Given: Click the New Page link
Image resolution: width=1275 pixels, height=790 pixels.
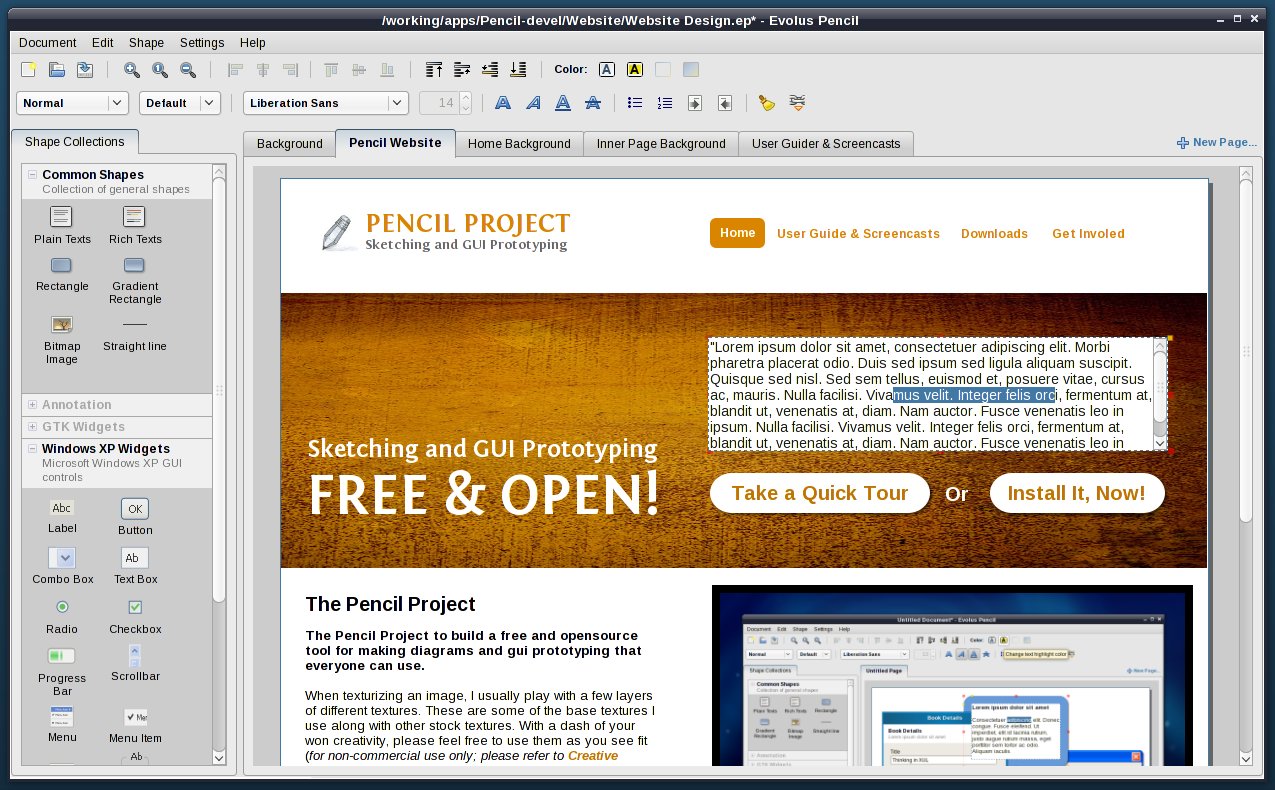Looking at the screenshot, I should click(x=1216, y=143).
